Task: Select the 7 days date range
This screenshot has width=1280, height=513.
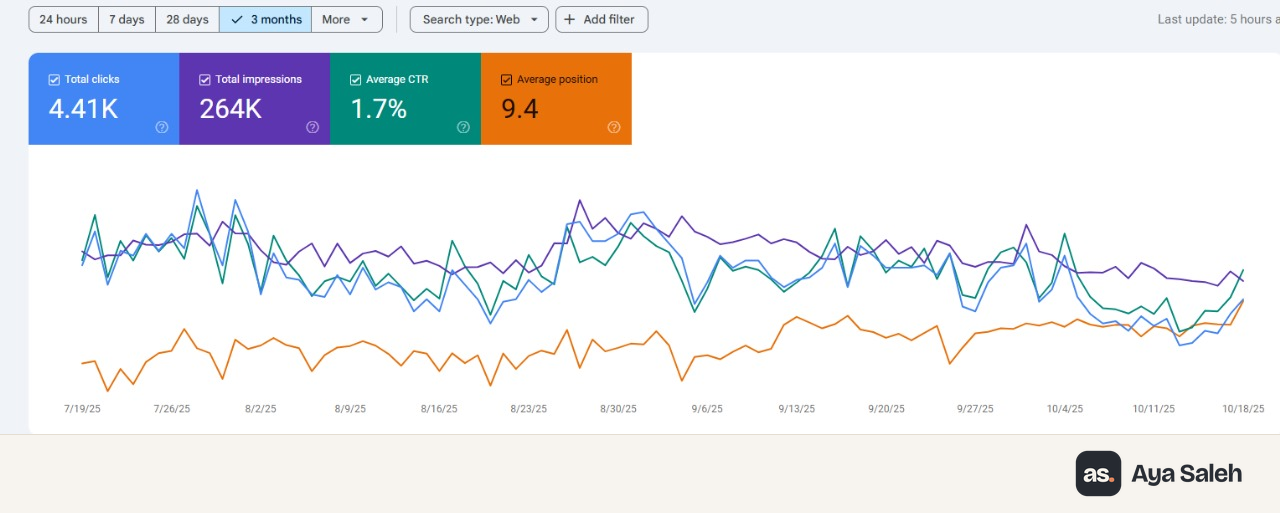Action: (127, 19)
